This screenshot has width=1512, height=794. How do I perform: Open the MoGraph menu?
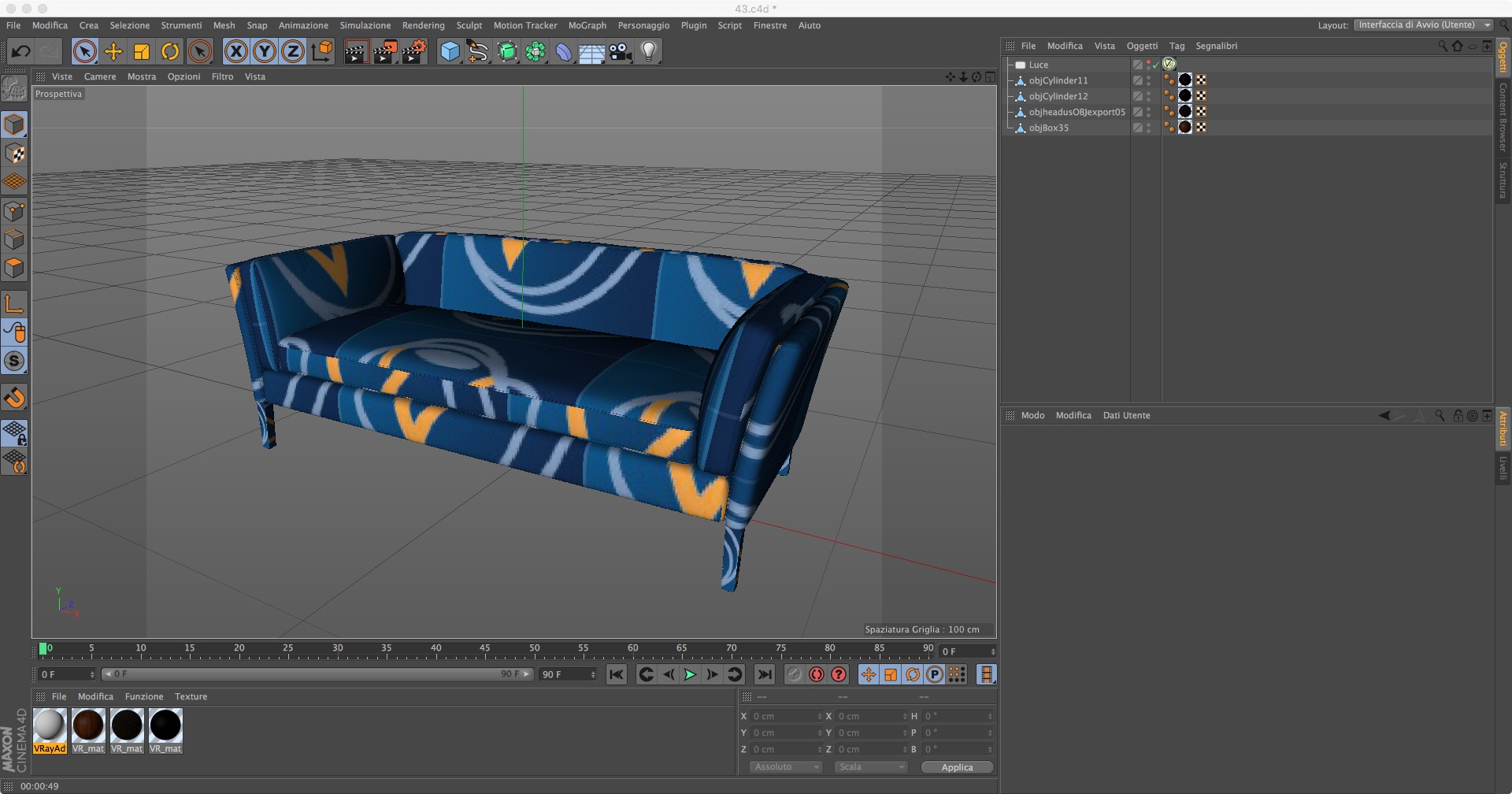(587, 25)
